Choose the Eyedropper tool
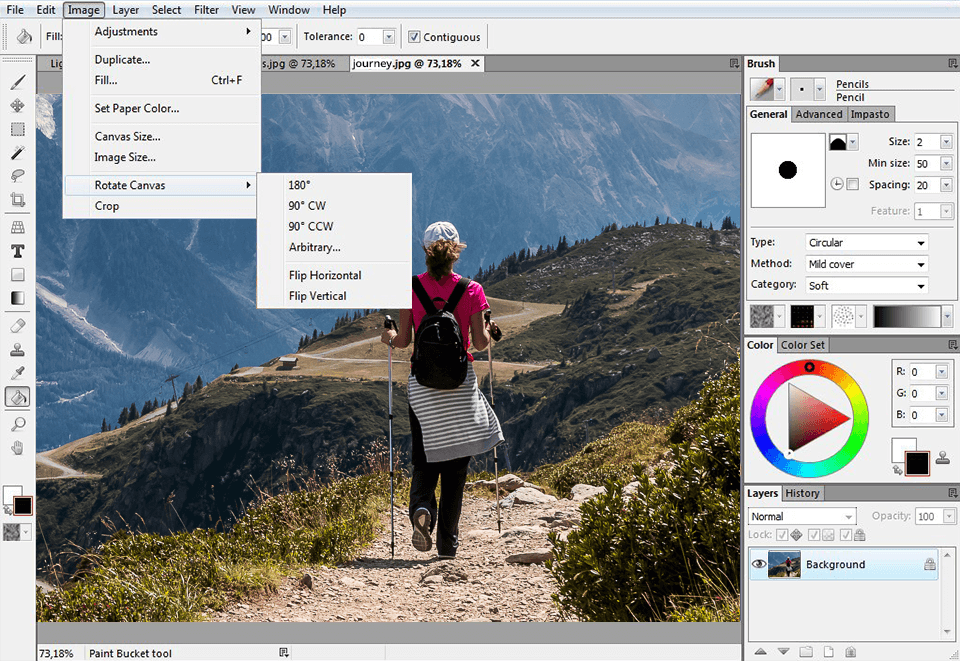The height and width of the screenshot is (661, 960). [x=16, y=372]
